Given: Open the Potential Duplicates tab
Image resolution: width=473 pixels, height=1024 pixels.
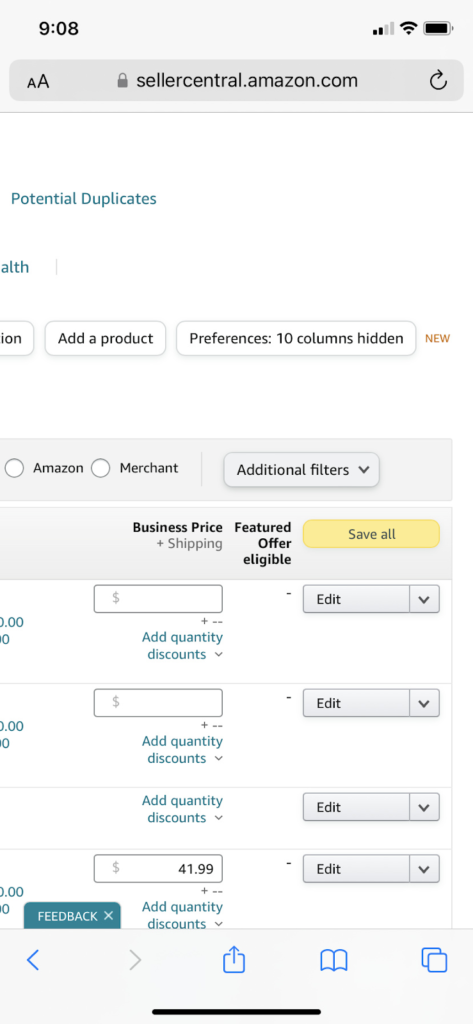Looking at the screenshot, I should tap(84, 199).
